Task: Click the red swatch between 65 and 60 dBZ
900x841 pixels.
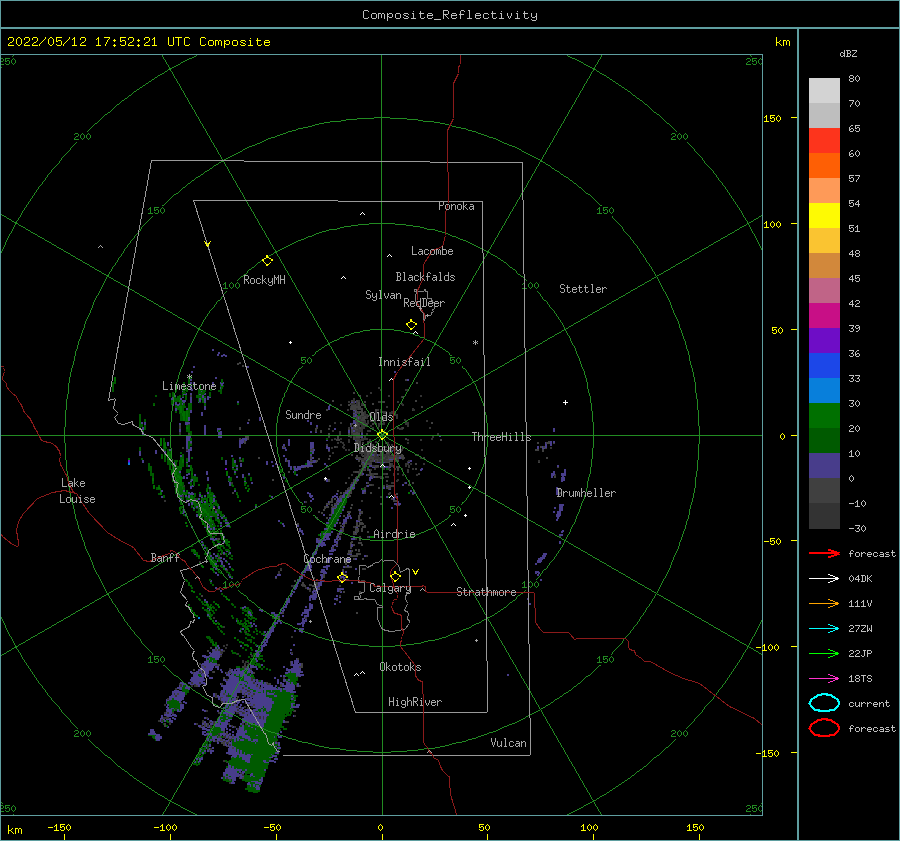Action: click(824, 140)
